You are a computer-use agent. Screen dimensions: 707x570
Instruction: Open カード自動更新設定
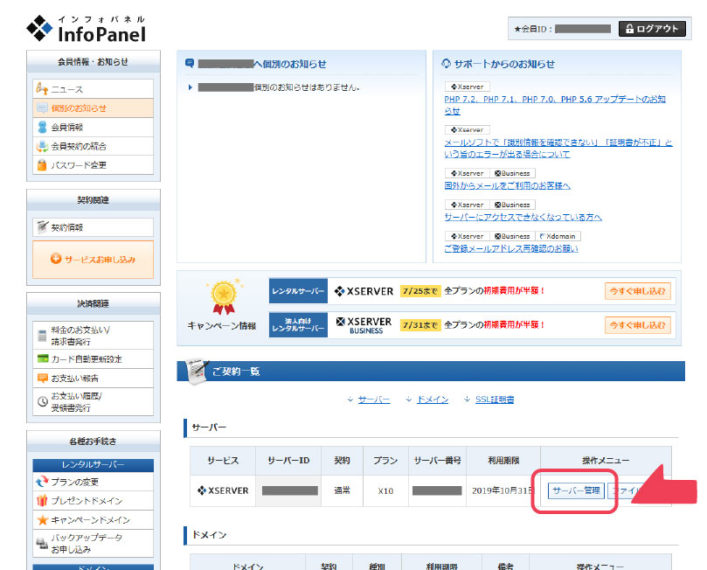click(x=93, y=359)
